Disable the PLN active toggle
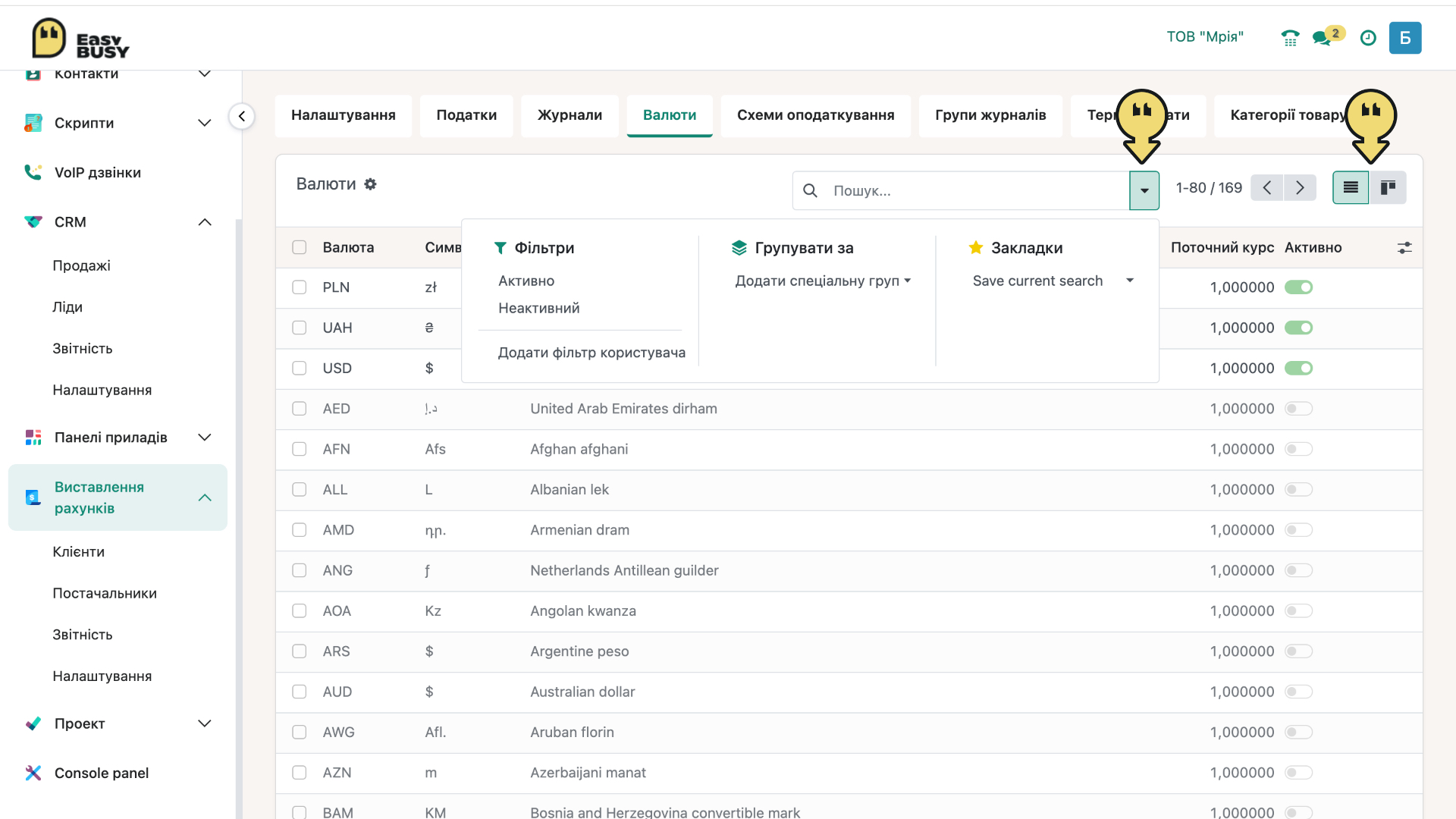The width and height of the screenshot is (1456, 819). click(x=1298, y=287)
